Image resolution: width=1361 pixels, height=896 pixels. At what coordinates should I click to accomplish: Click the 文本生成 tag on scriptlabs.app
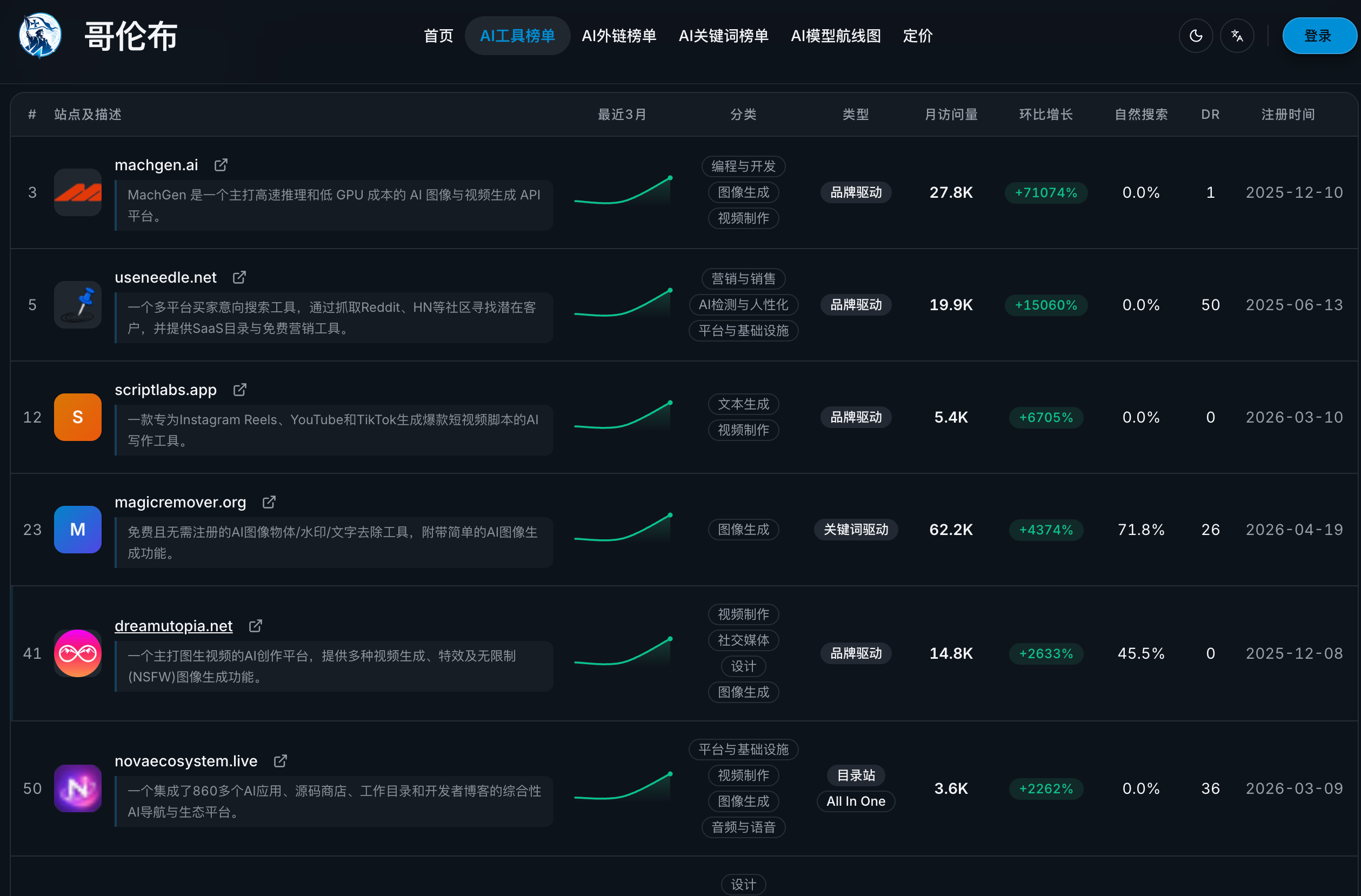743,404
